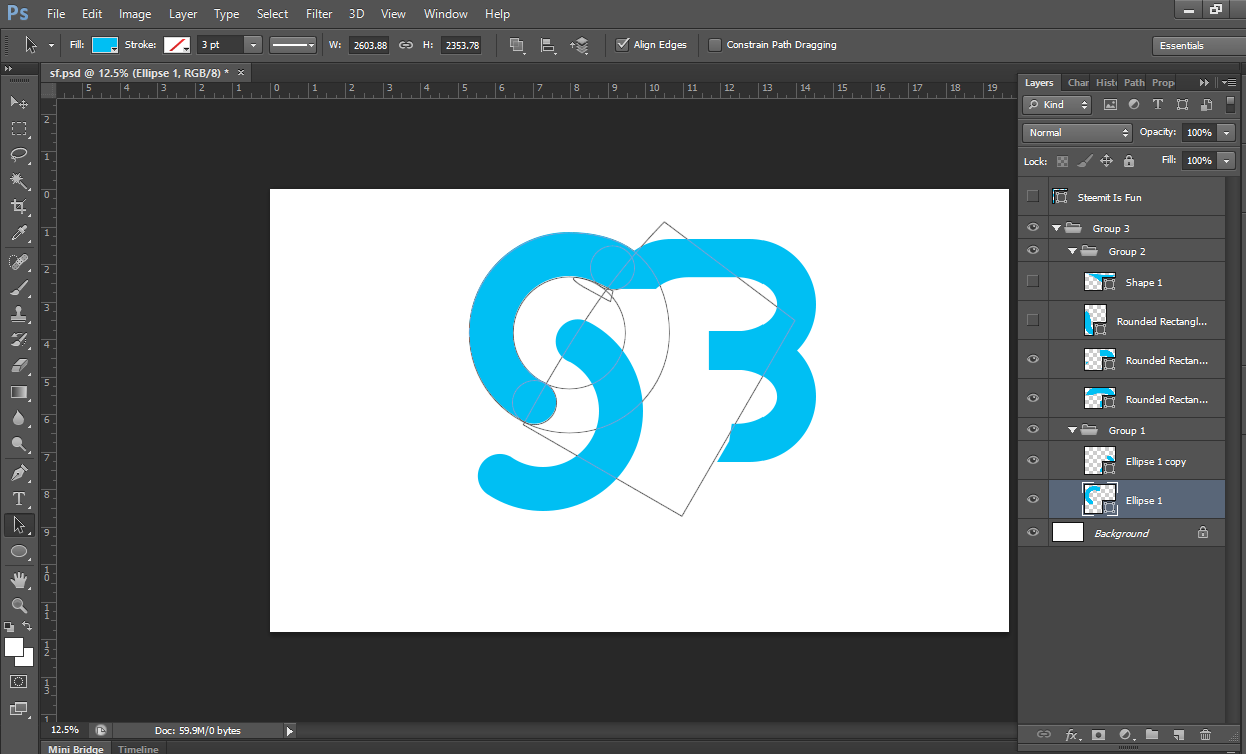Switch to the Timeline tab
This screenshot has width=1246, height=754.
coord(138,749)
